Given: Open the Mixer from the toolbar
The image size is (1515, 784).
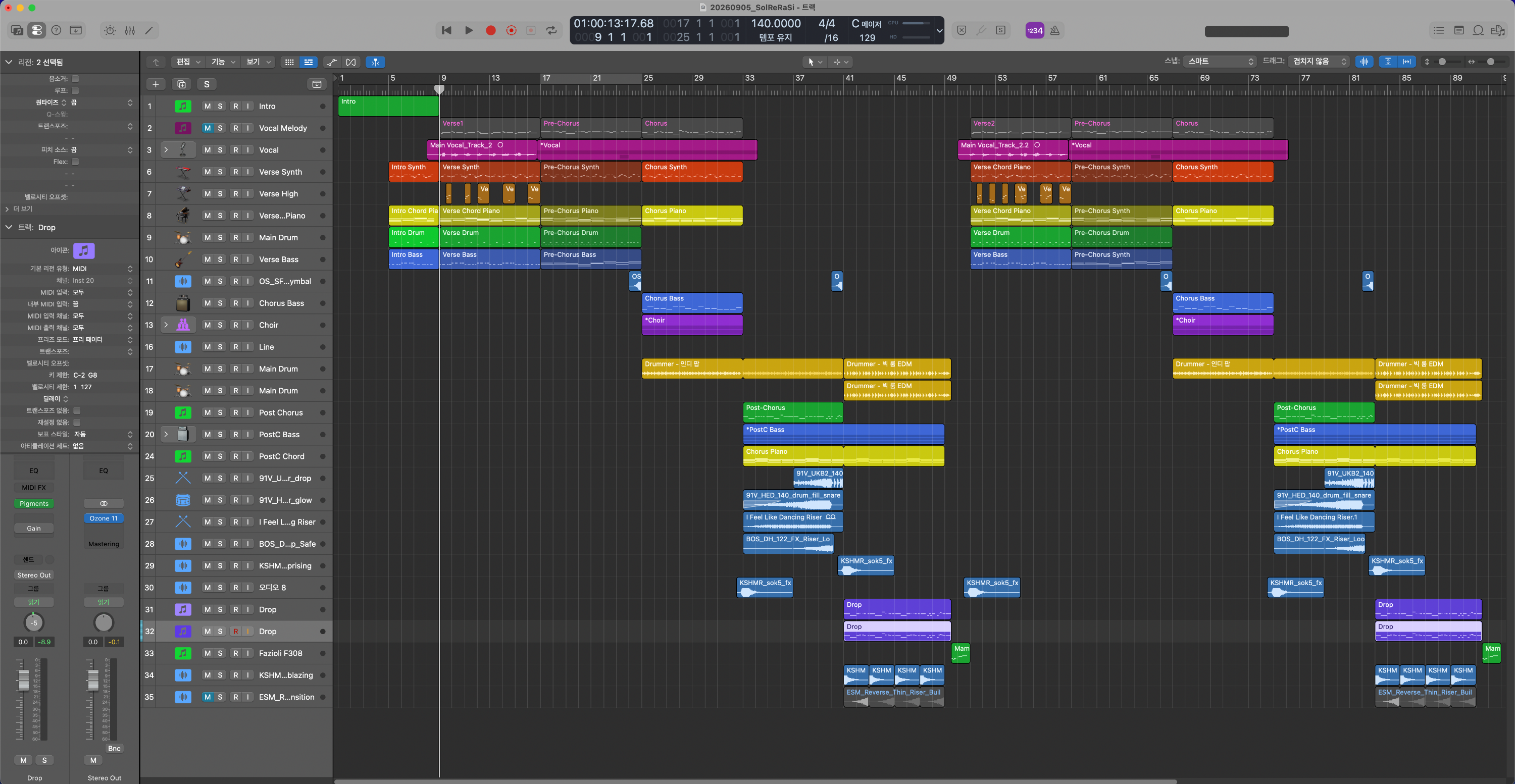Looking at the screenshot, I should [x=130, y=31].
